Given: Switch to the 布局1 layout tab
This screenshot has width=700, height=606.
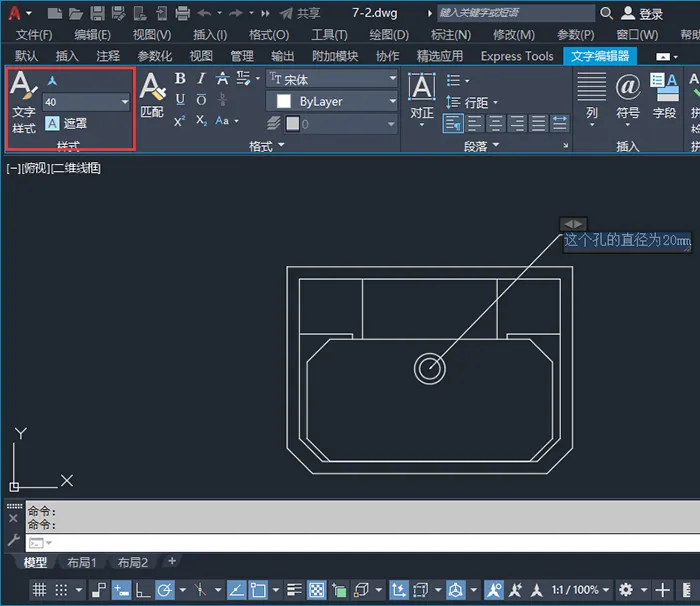Looking at the screenshot, I should [x=81, y=562].
